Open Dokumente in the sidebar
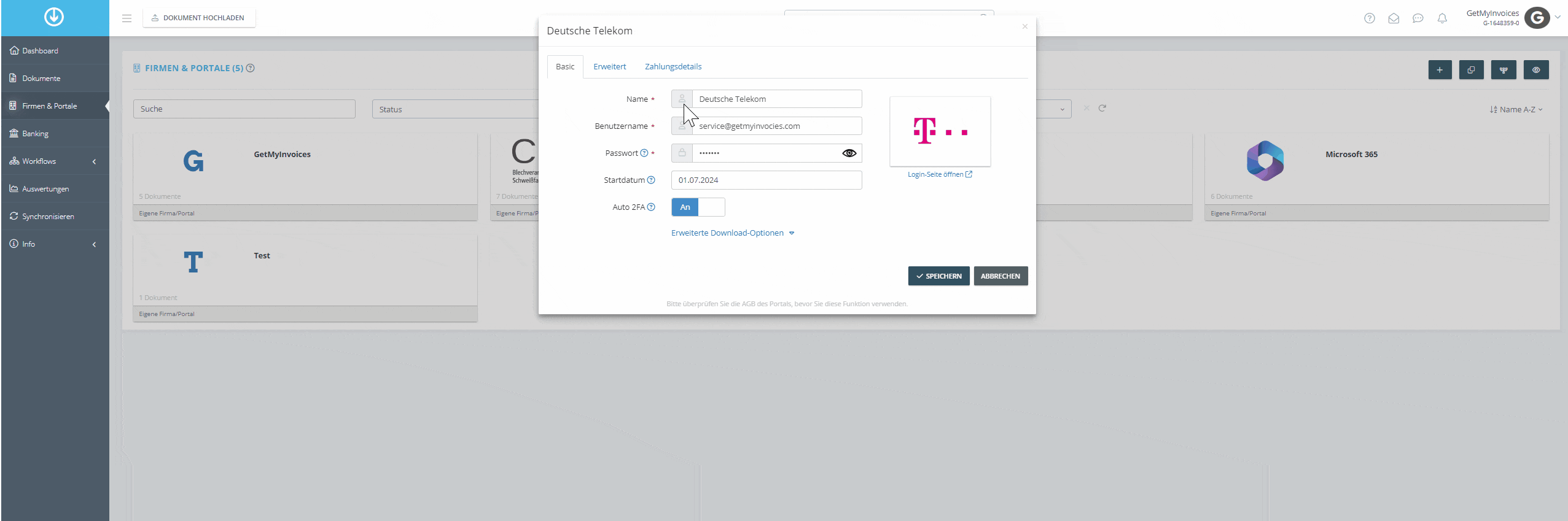This screenshot has height=521, width=1568. pos(55,79)
